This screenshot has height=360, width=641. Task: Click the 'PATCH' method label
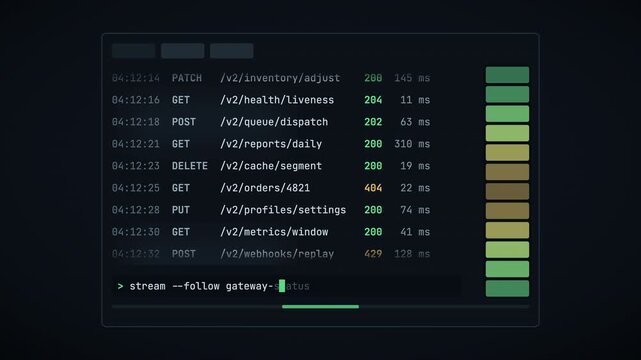pos(187,78)
